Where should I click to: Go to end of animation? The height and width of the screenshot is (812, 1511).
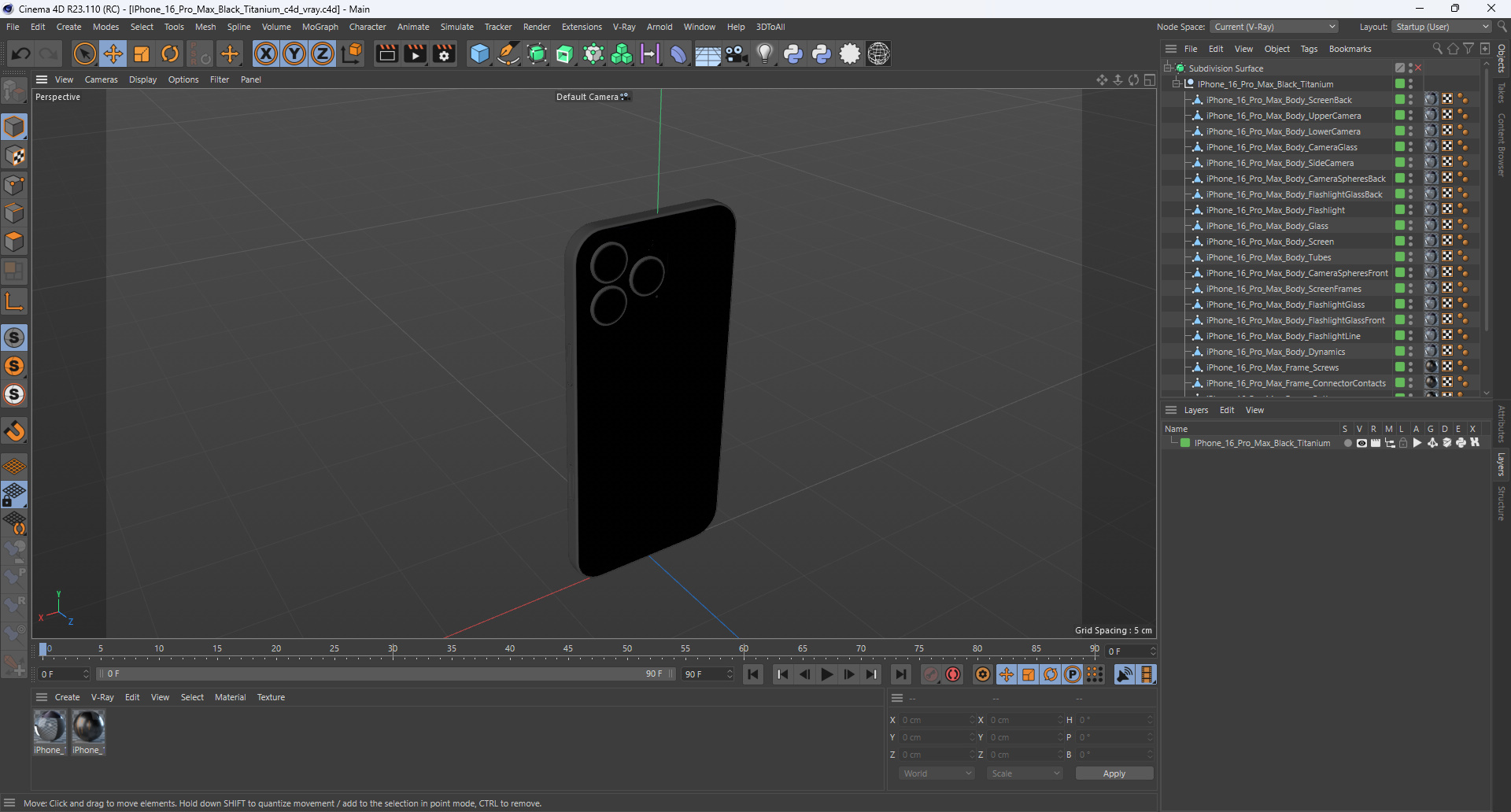[901, 675]
